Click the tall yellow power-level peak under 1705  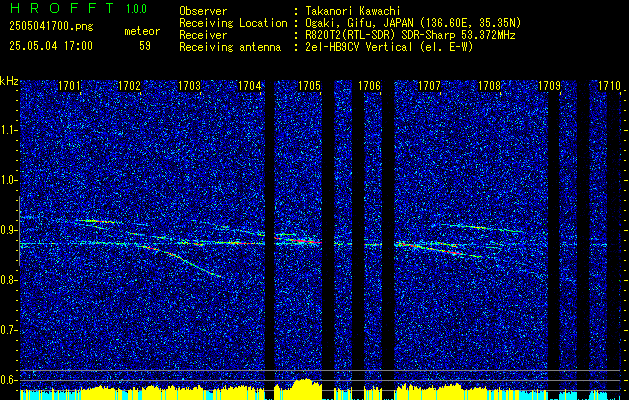[305, 388]
